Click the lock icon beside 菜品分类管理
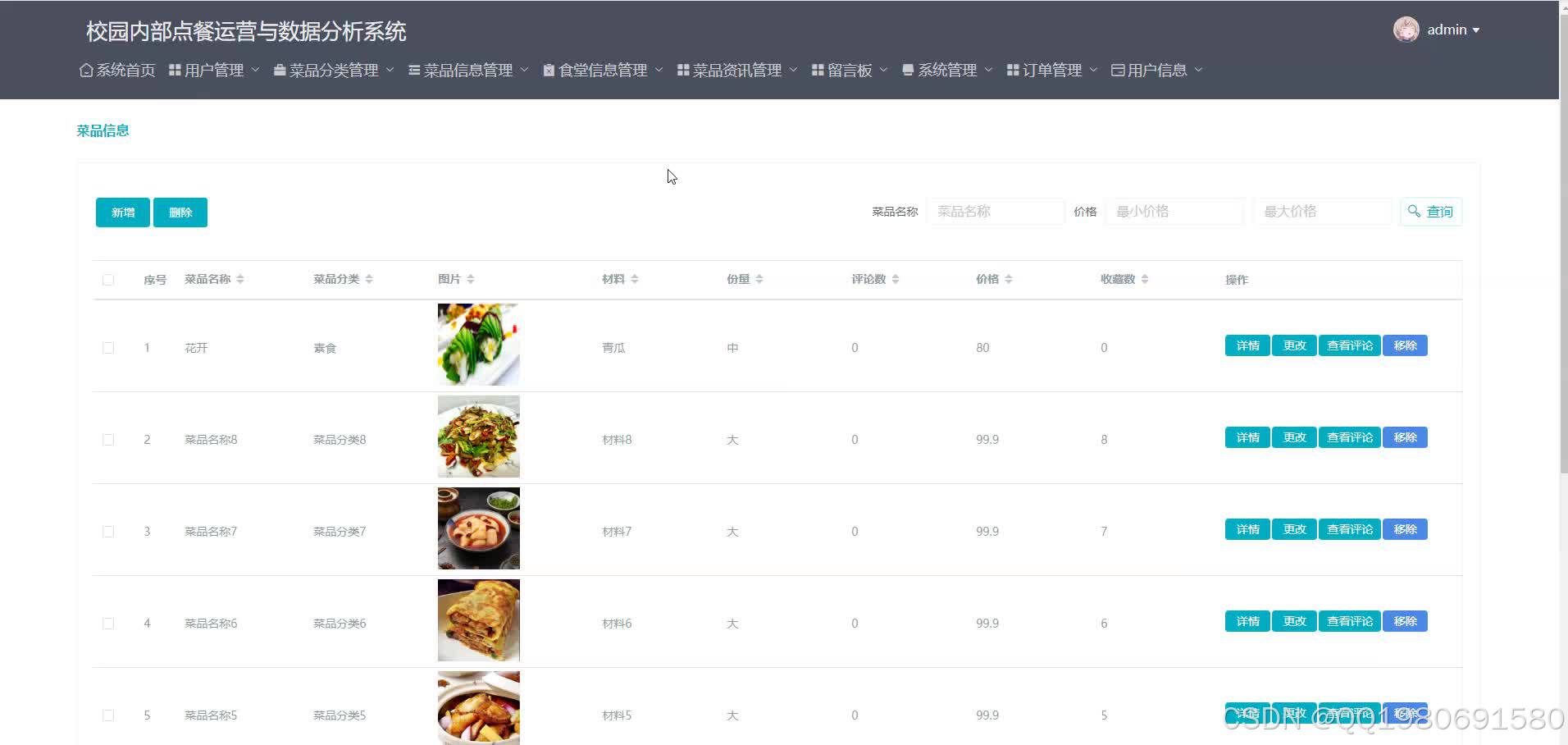This screenshot has width=1568, height=745. [x=278, y=69]
